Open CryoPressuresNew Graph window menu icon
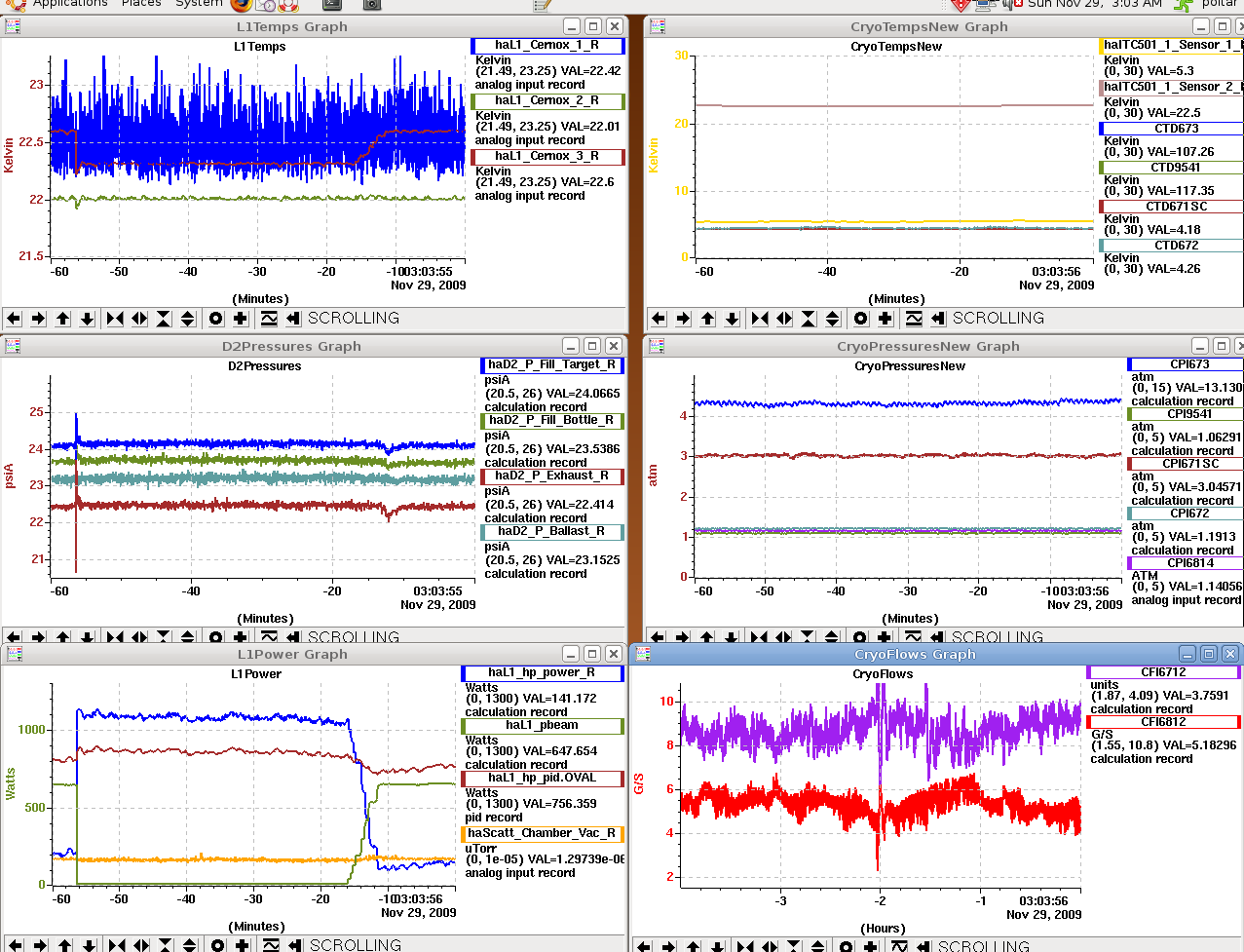 click(658, 346)
